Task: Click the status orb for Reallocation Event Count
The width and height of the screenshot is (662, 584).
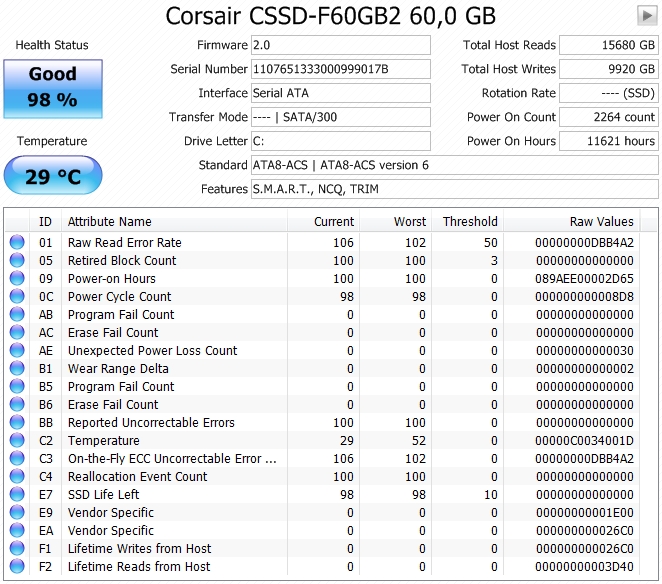Action: 17,476
